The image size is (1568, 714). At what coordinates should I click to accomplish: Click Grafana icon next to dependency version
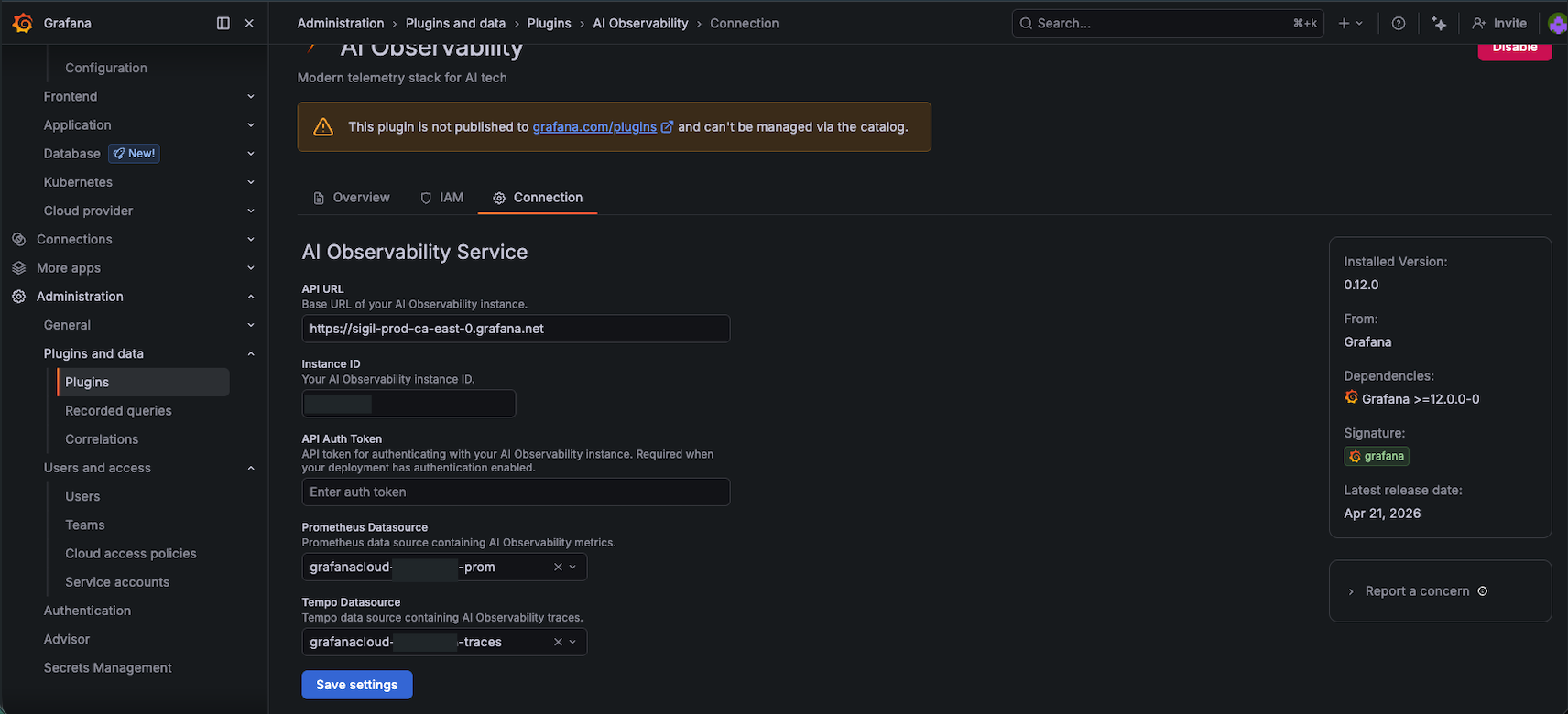1351,397
